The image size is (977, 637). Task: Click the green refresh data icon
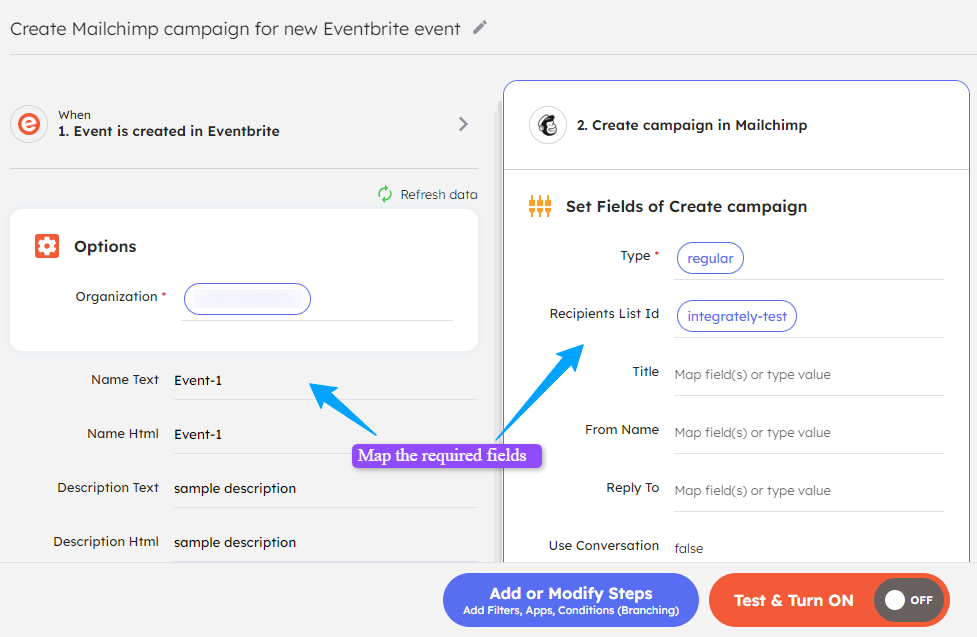coord(385,194)
